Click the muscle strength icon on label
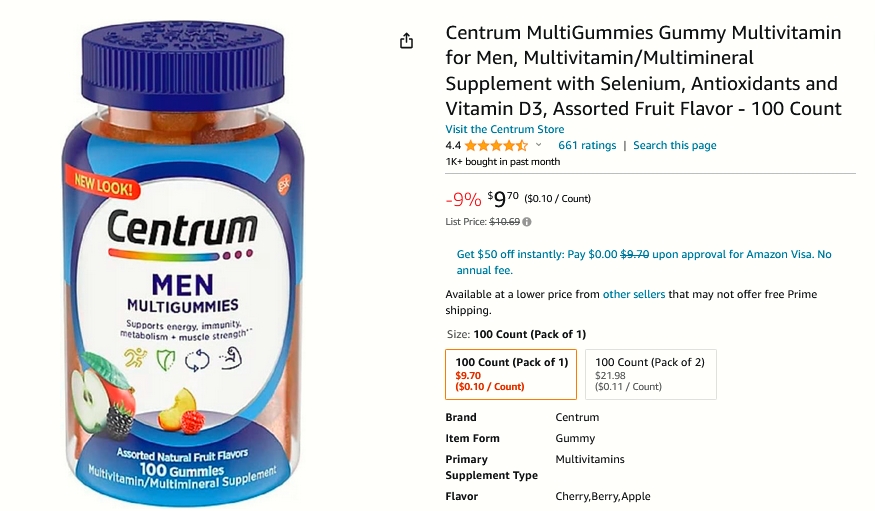Viewport: 875px width, 511px height. (x=230, y=359)
